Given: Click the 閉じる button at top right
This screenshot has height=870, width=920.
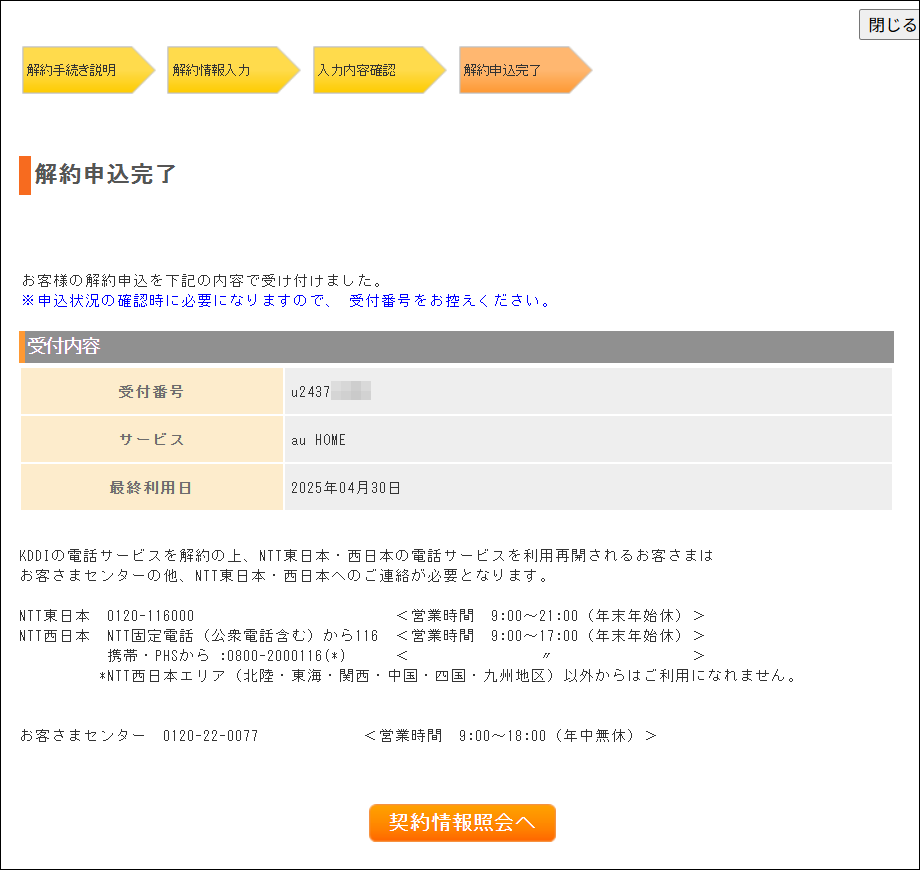Looking at the screenshot, I should point(888,24).
